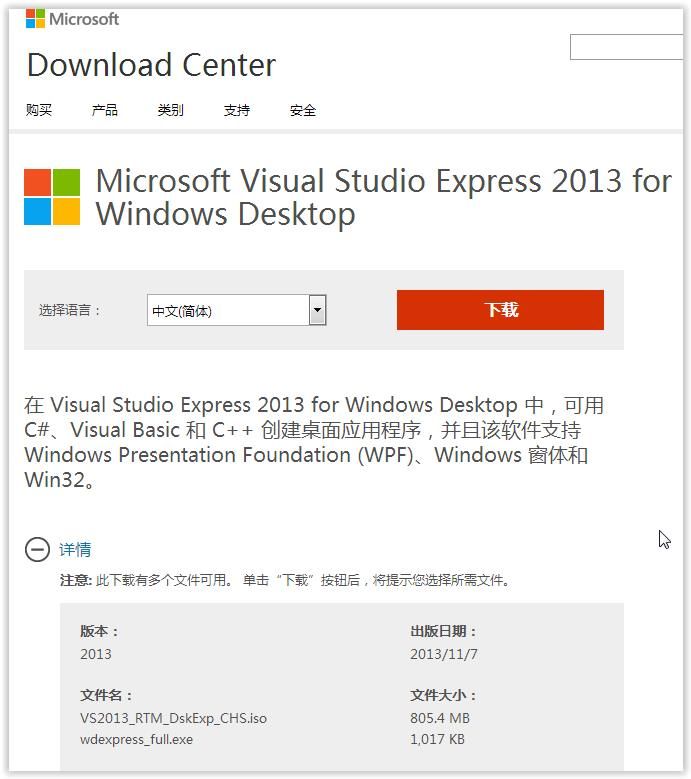Click the 2013/11/7 publish date
Viewport: 691px width, 779px height.
[x=444, y=654]
